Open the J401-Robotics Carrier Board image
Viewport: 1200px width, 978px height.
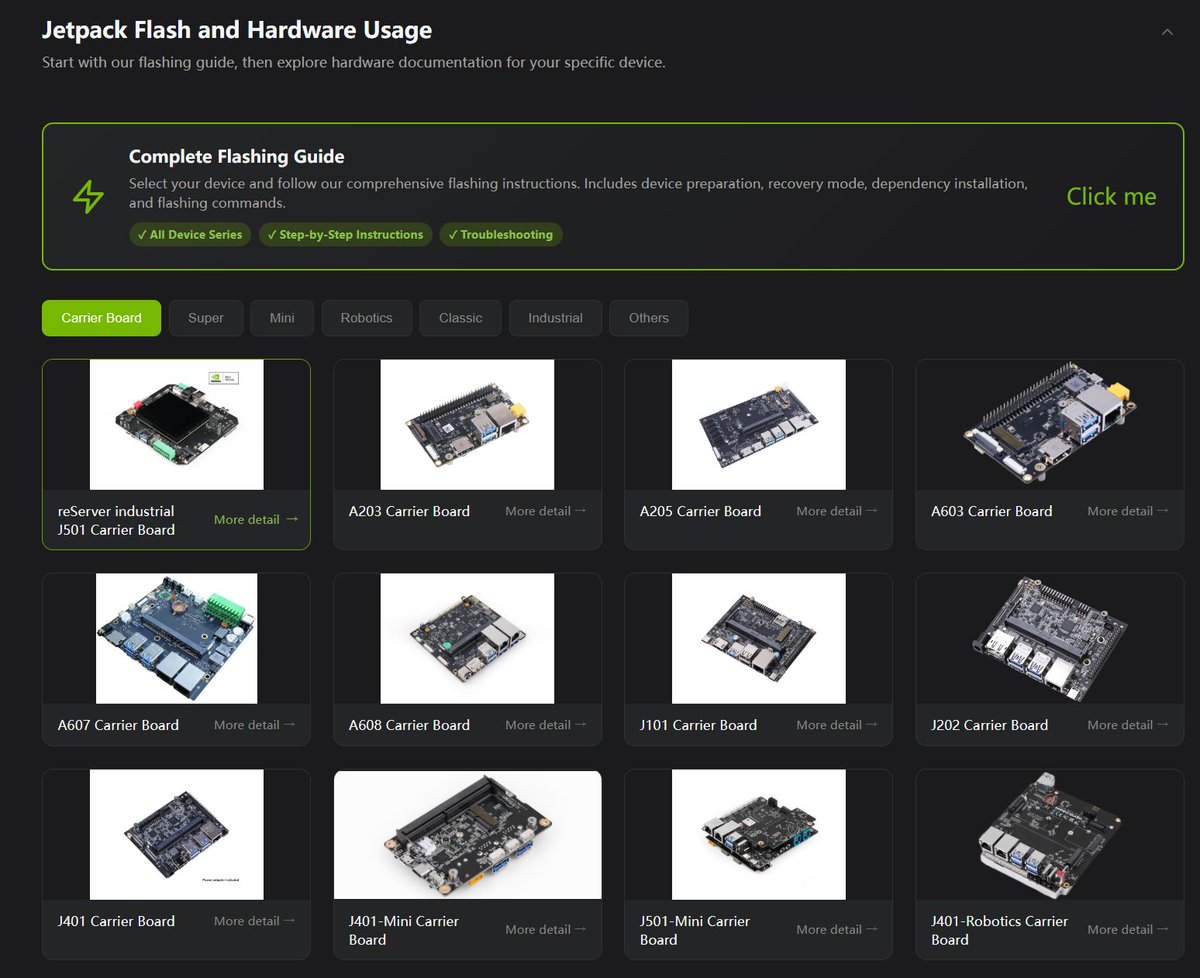point(1050,834)
